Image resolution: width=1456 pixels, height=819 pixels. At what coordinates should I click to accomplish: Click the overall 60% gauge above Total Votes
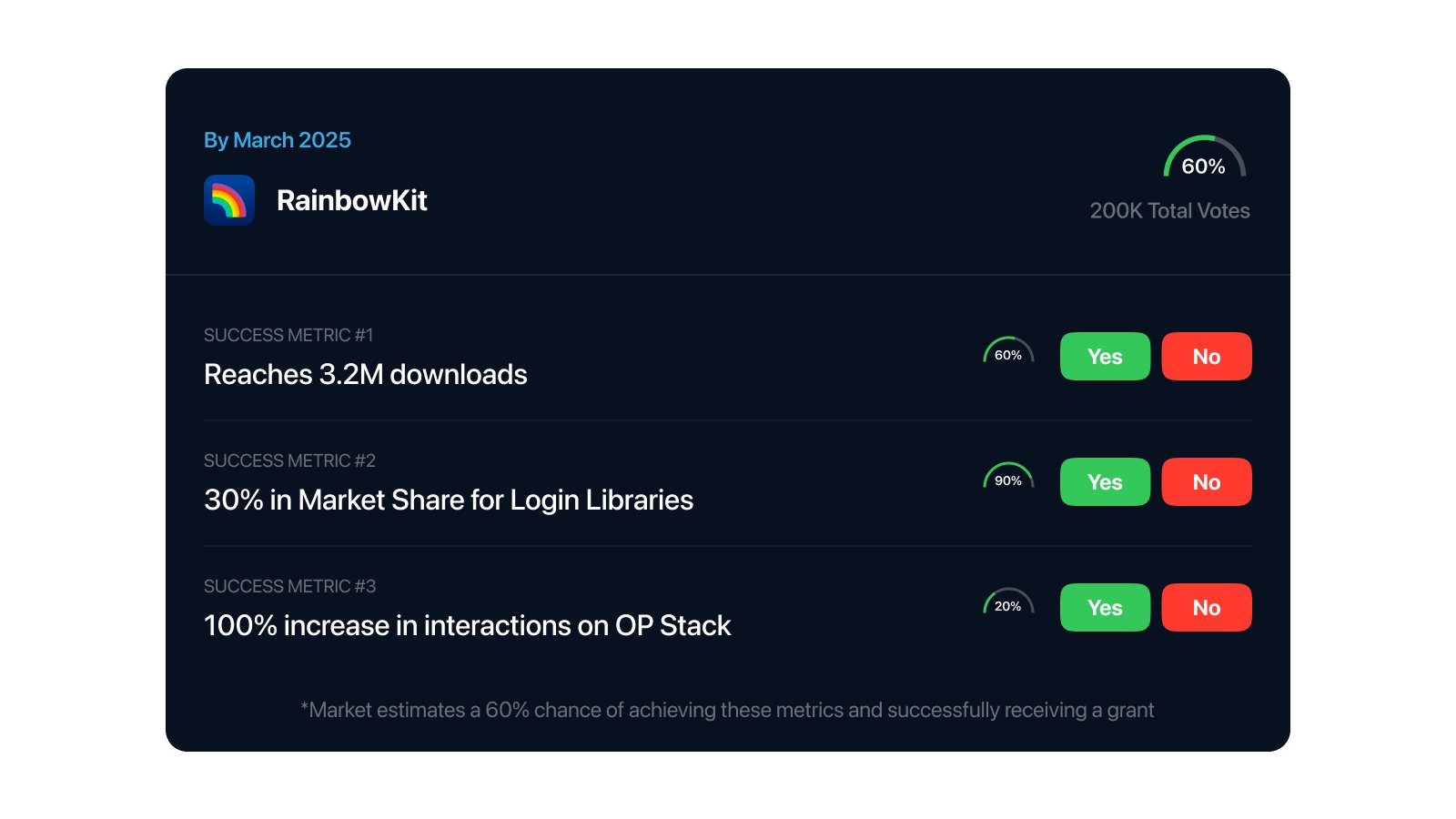1203,158
